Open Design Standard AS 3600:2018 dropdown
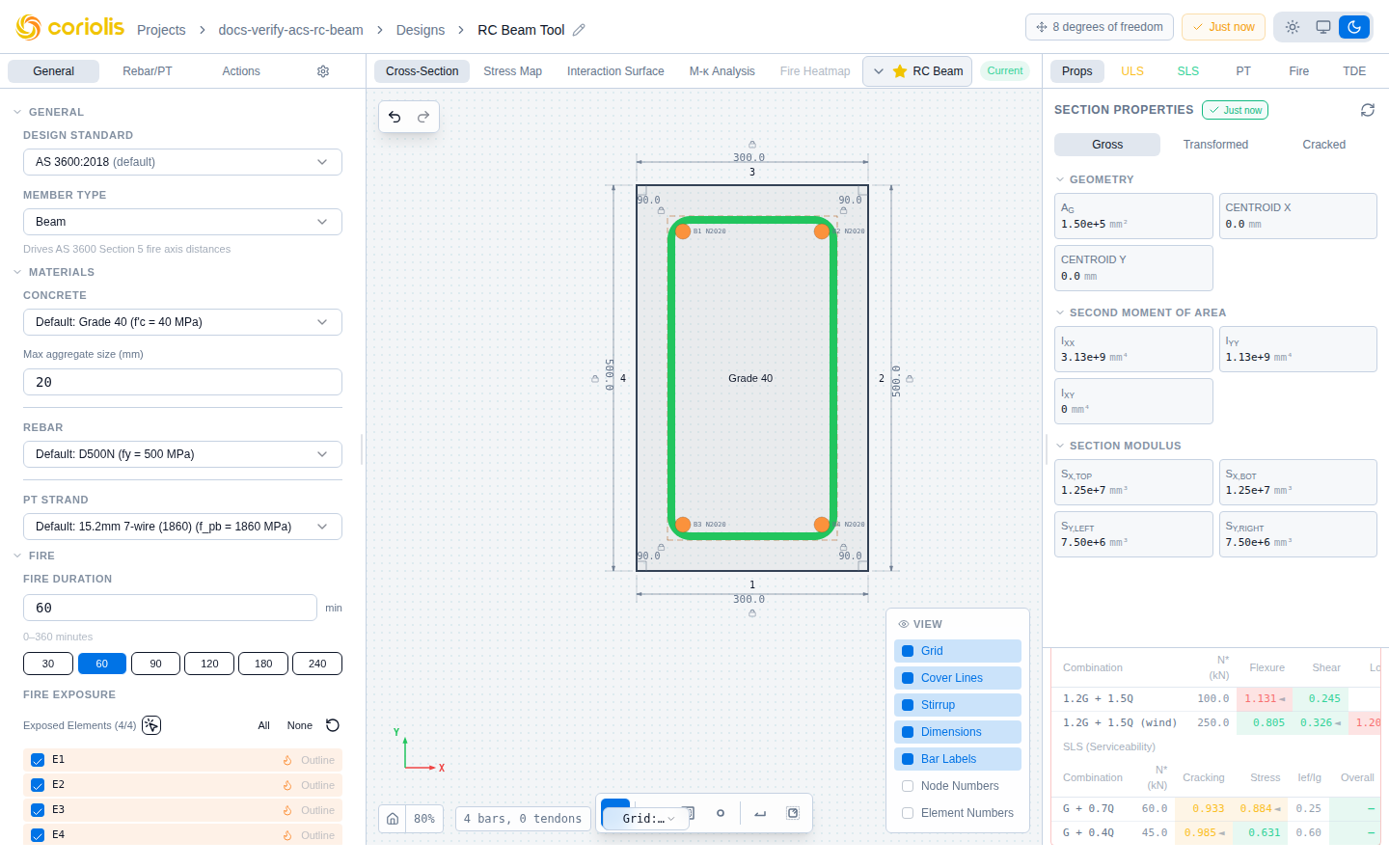The width and height of the screenshot is (1389, 868). click(182, 162)
